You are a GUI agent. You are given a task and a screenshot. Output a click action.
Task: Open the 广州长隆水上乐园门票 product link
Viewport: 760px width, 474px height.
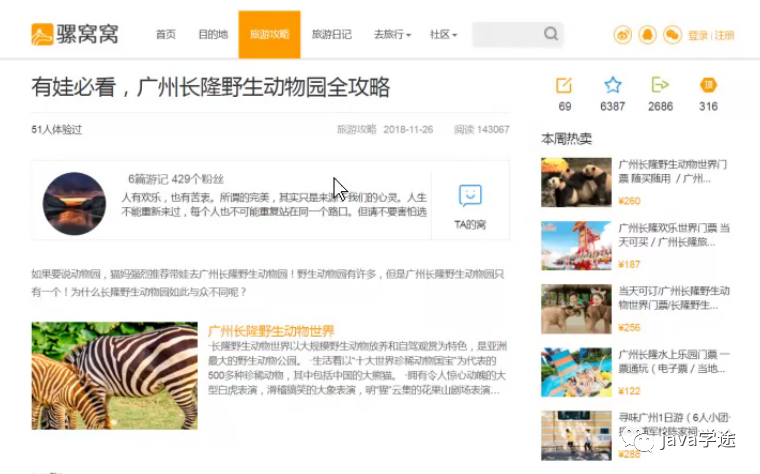pos(674,362)
